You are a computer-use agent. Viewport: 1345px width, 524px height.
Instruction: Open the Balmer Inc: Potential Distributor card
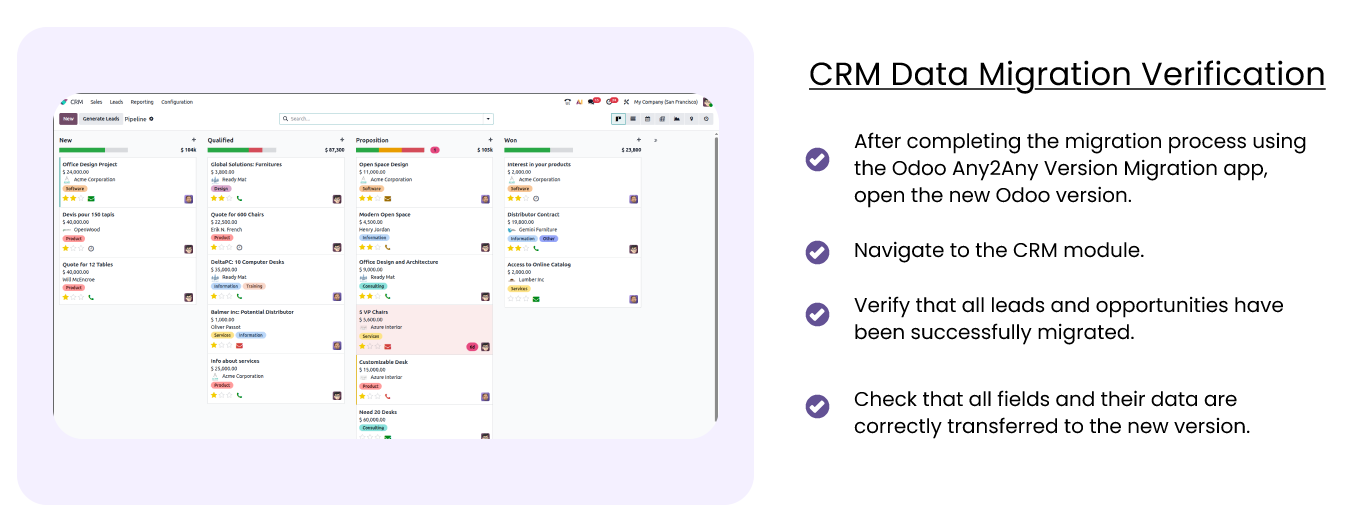(x=276, y=328)
